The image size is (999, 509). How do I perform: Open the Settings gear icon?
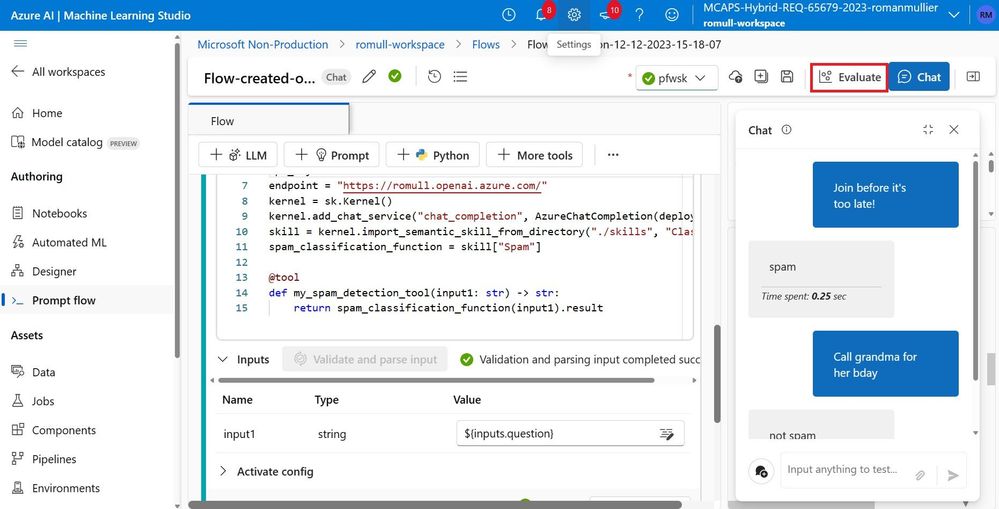pos(574,15)
